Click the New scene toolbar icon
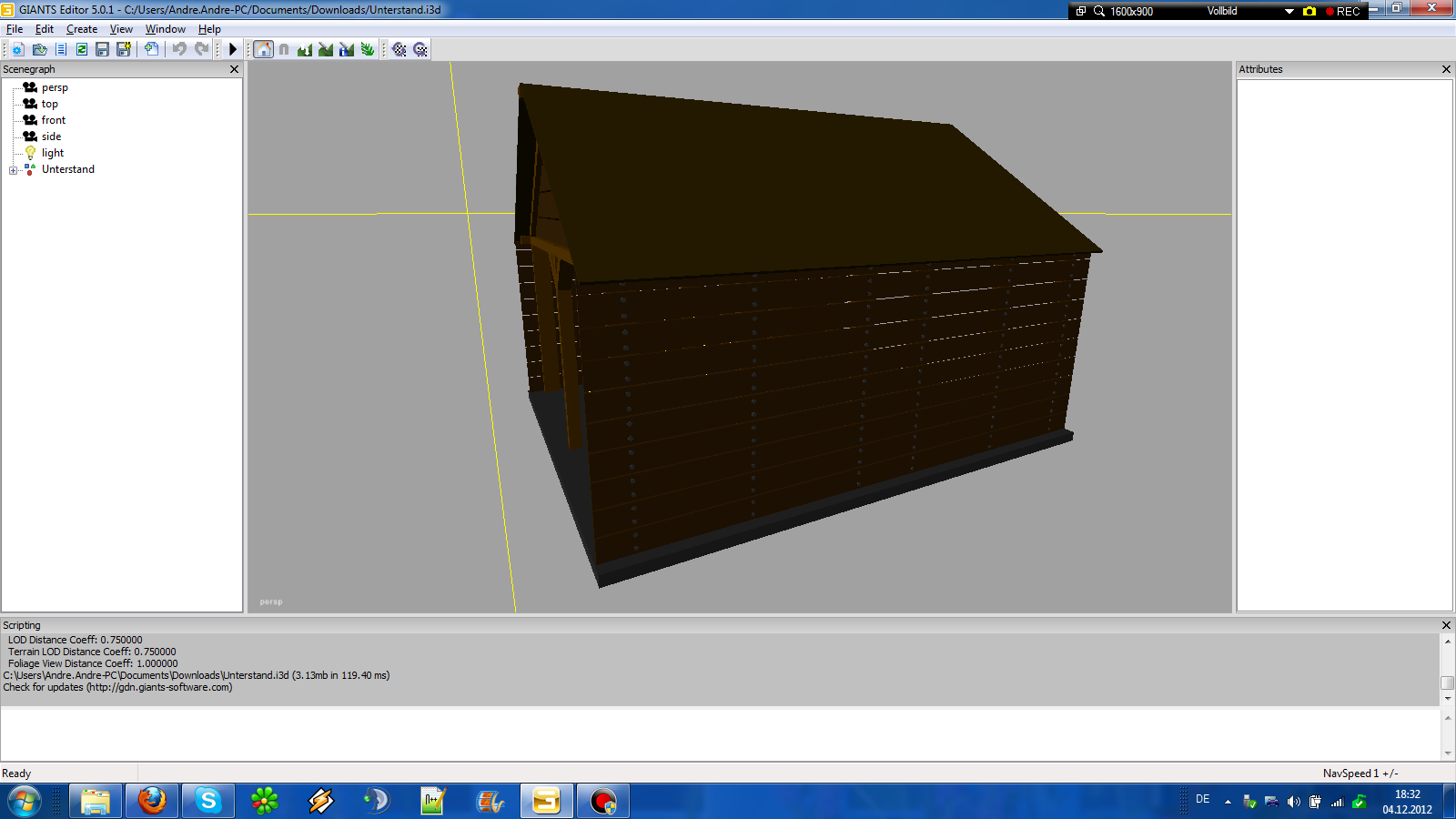Viewport: 1456px width, 819px height. pyautogui.click(x=18, y=49)
